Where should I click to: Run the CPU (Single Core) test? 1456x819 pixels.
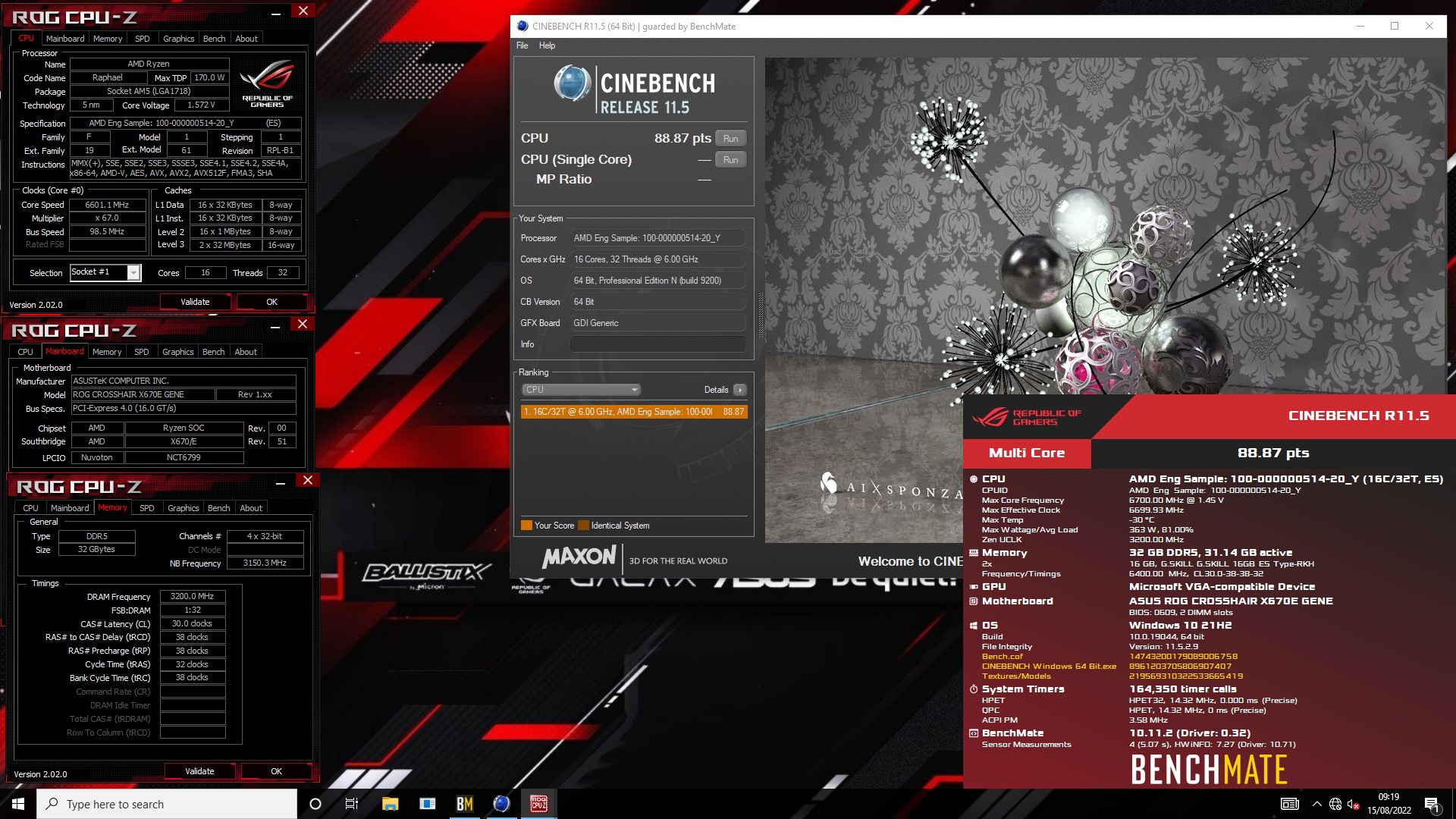click(730, 160)
